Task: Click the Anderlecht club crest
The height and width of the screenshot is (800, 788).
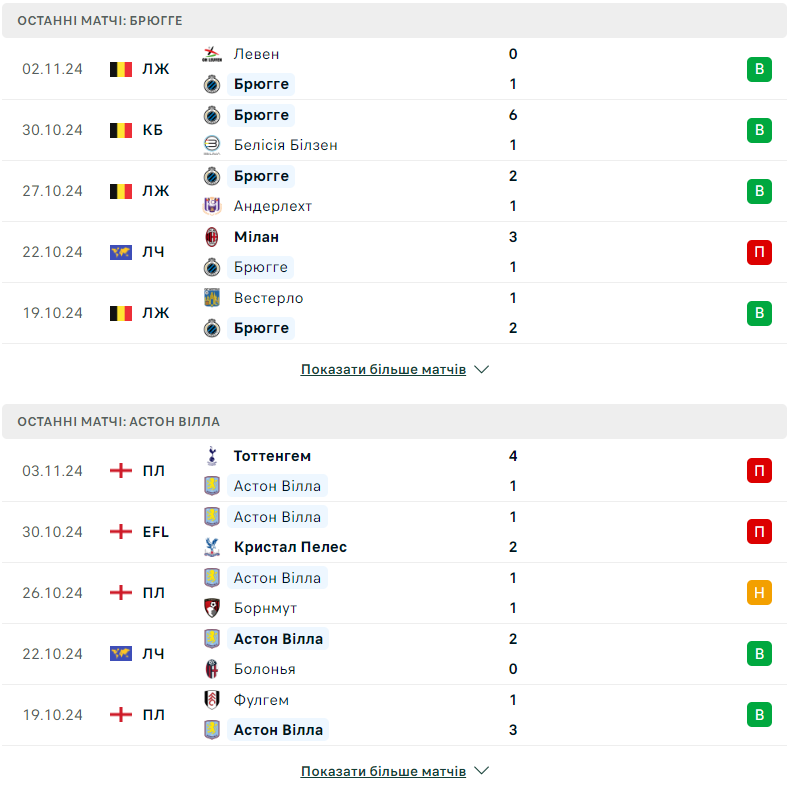Action: tap(212, 206)
